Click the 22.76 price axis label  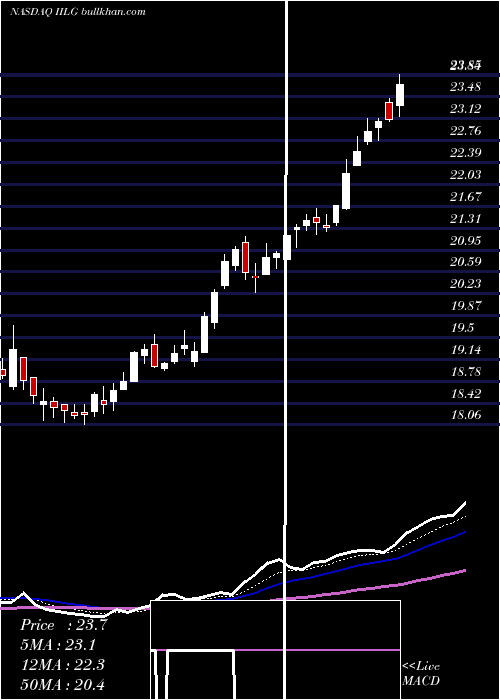[466, 131]
